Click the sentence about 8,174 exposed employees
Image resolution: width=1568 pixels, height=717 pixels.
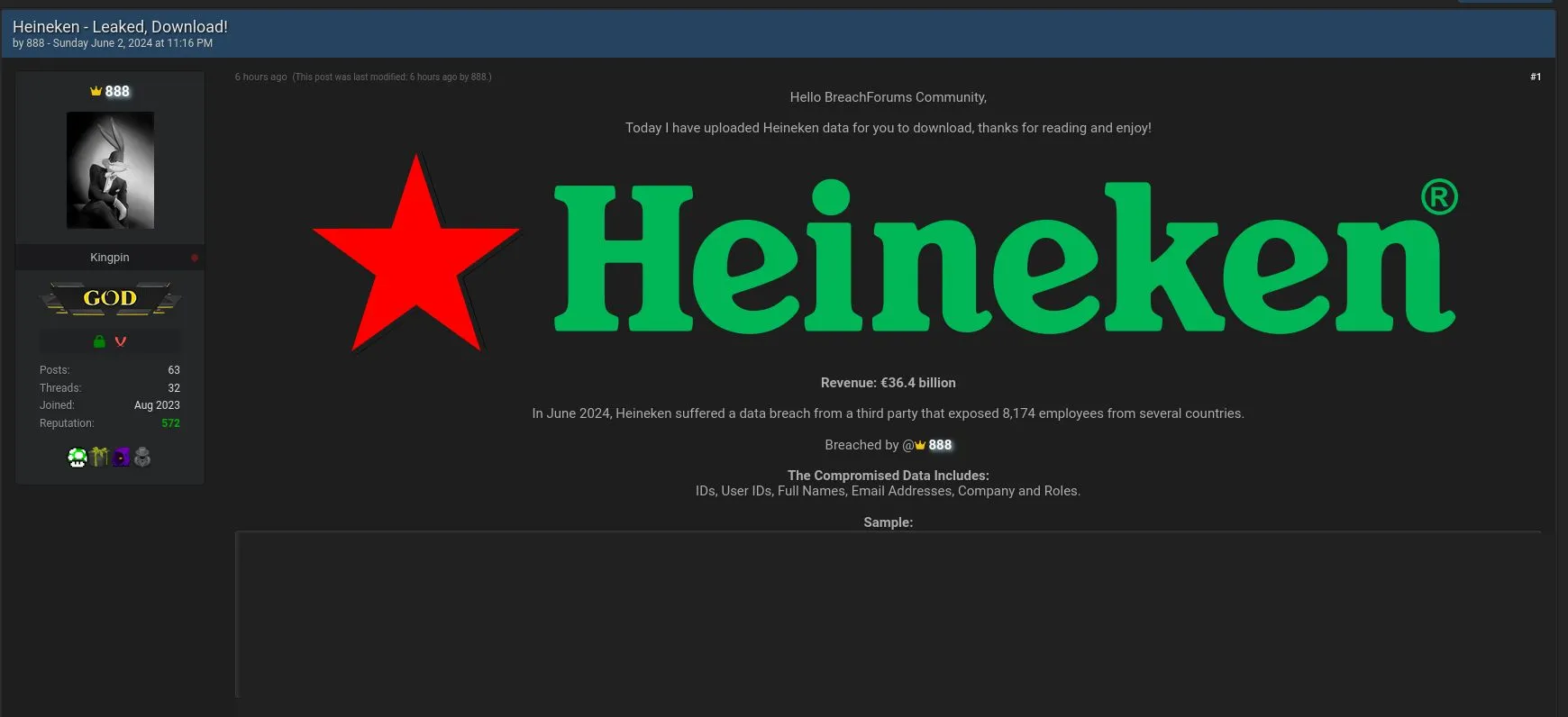(x=889, y=413)
